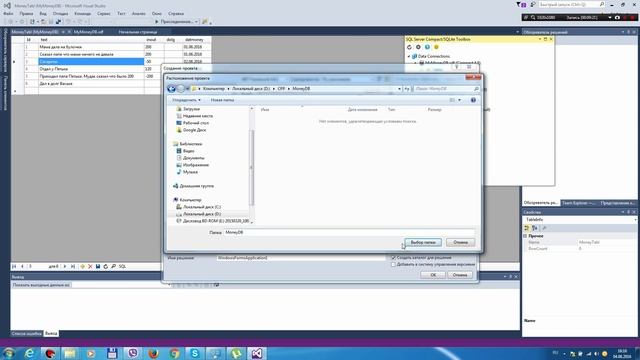Click refresh button beside address bar
This screenshot has height=360, width=640.
pyautogui.click(x=407, y=89)
